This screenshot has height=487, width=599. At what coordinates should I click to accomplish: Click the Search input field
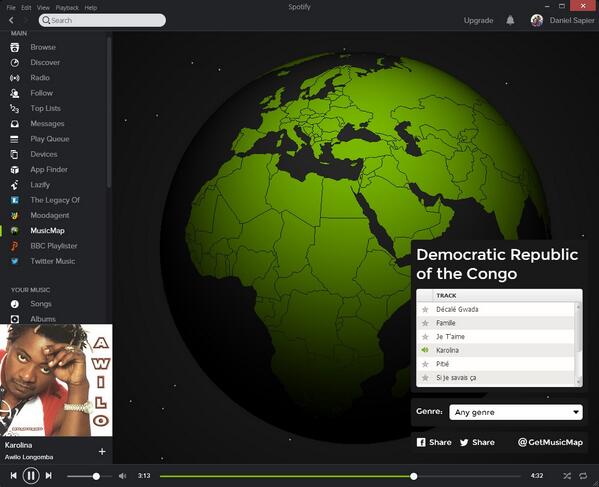pos(102,20)
